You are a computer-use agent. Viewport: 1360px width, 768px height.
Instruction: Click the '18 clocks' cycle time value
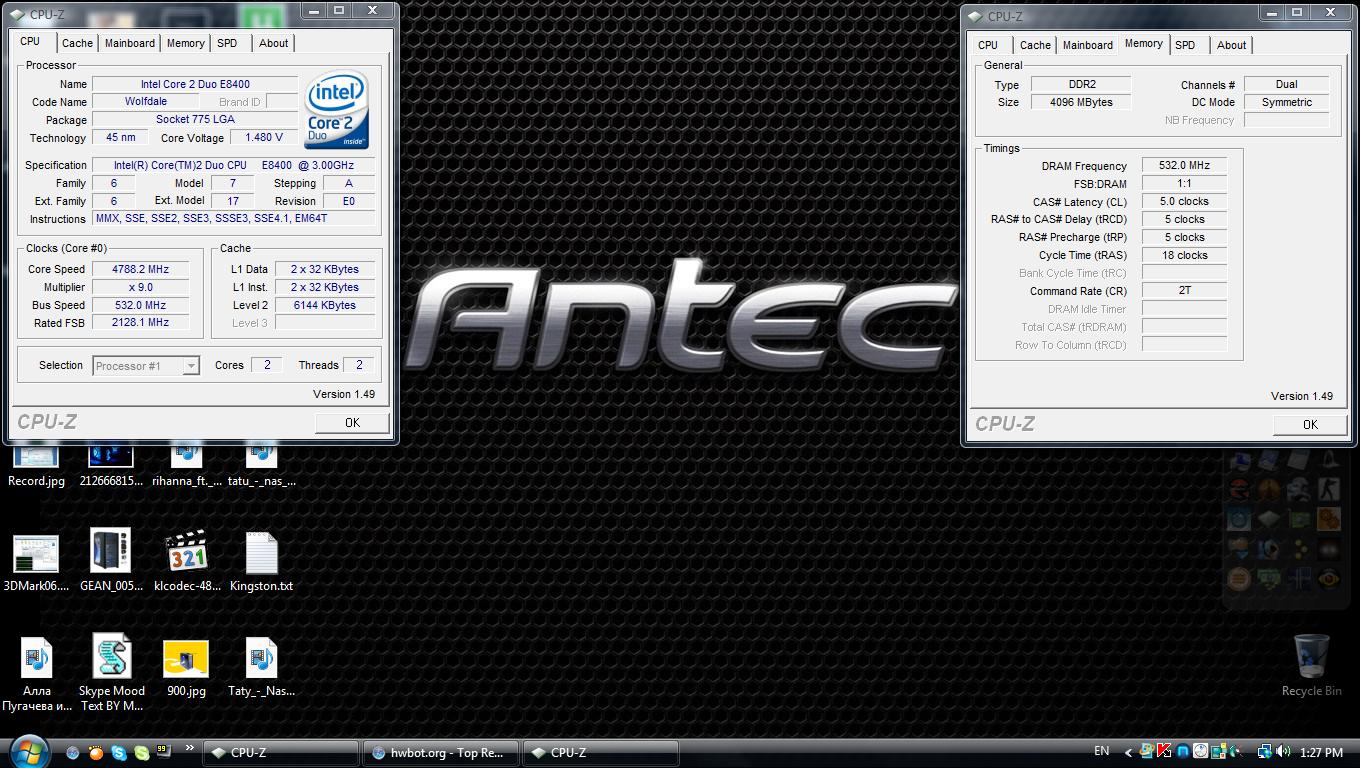1184,256
